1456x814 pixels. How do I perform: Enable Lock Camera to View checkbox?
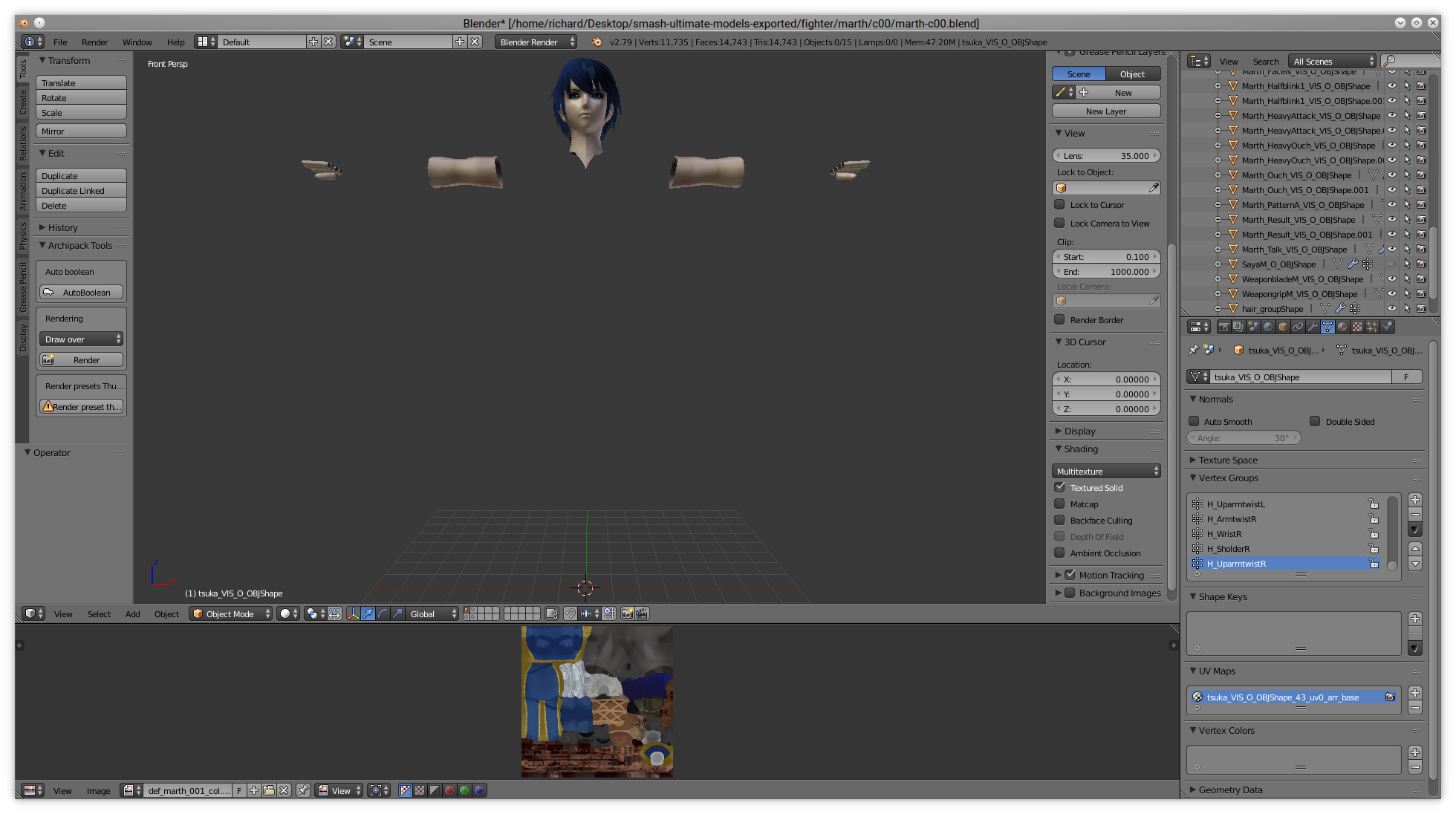click(x=1059, y=223)
